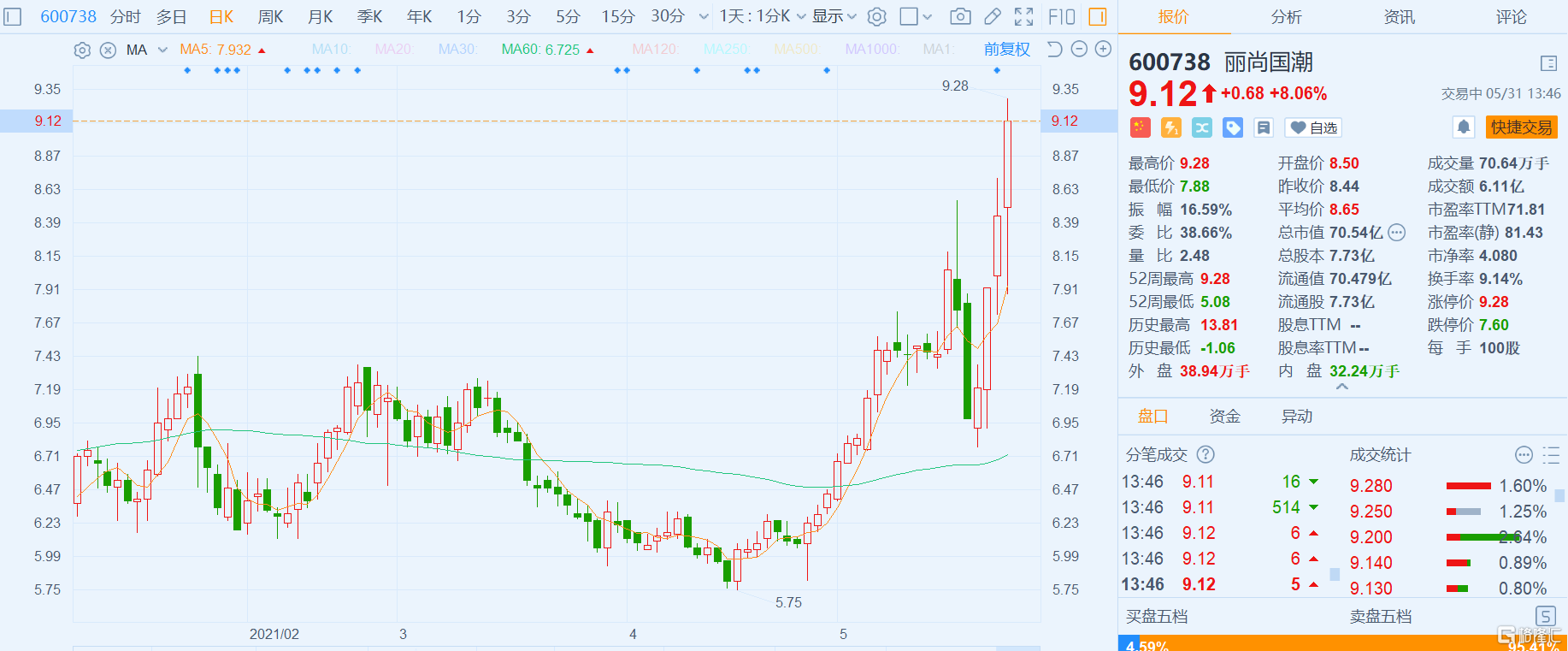Select the 月K monthly chart
Image resolution: width=1568 pixels, height=651 pixels.
coord(320,16)
